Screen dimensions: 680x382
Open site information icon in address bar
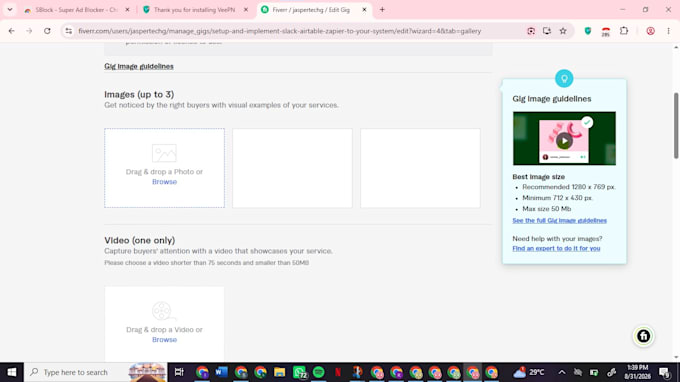click(69, 31)
